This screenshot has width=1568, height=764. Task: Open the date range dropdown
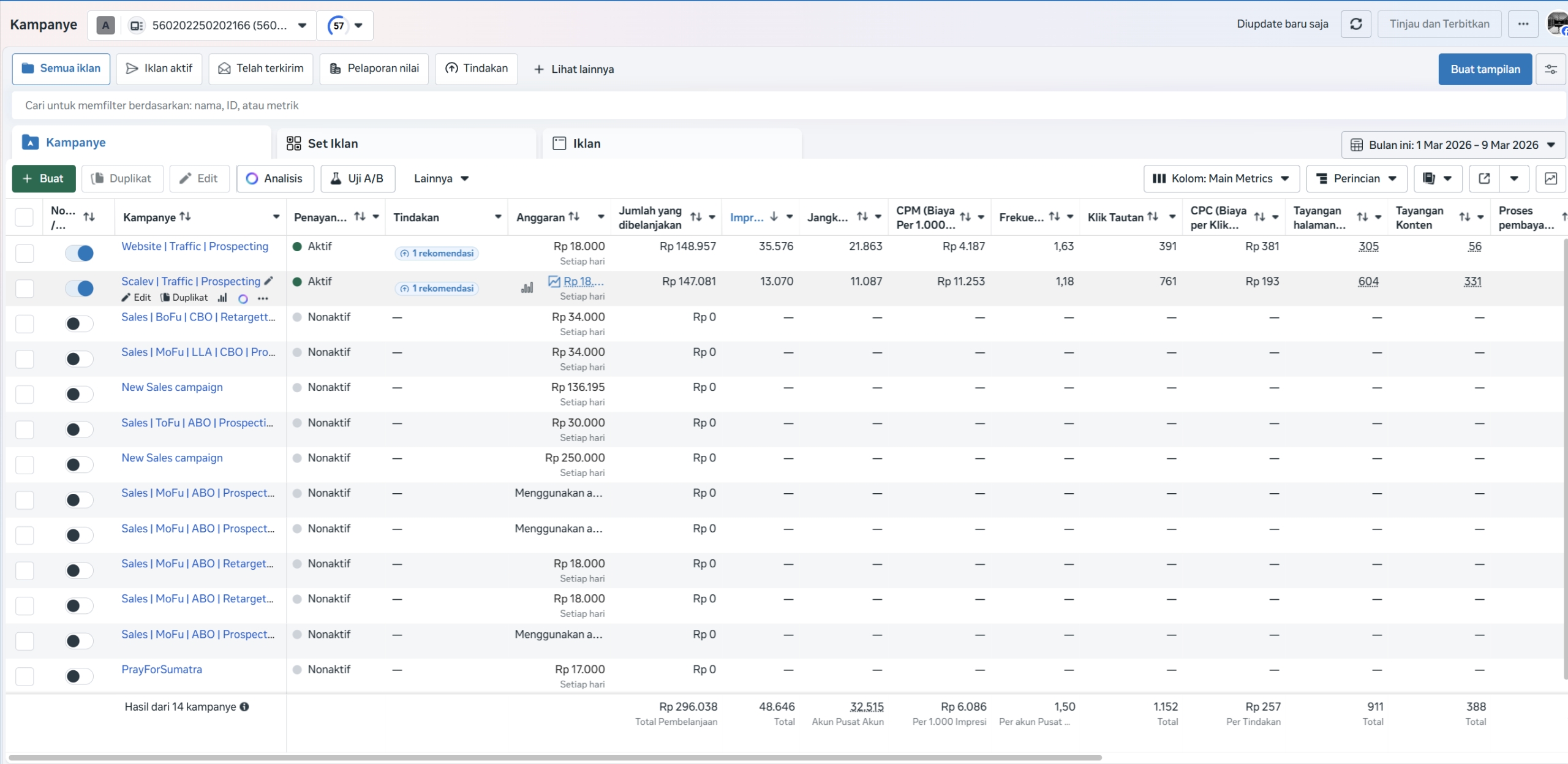[1453, 145]
